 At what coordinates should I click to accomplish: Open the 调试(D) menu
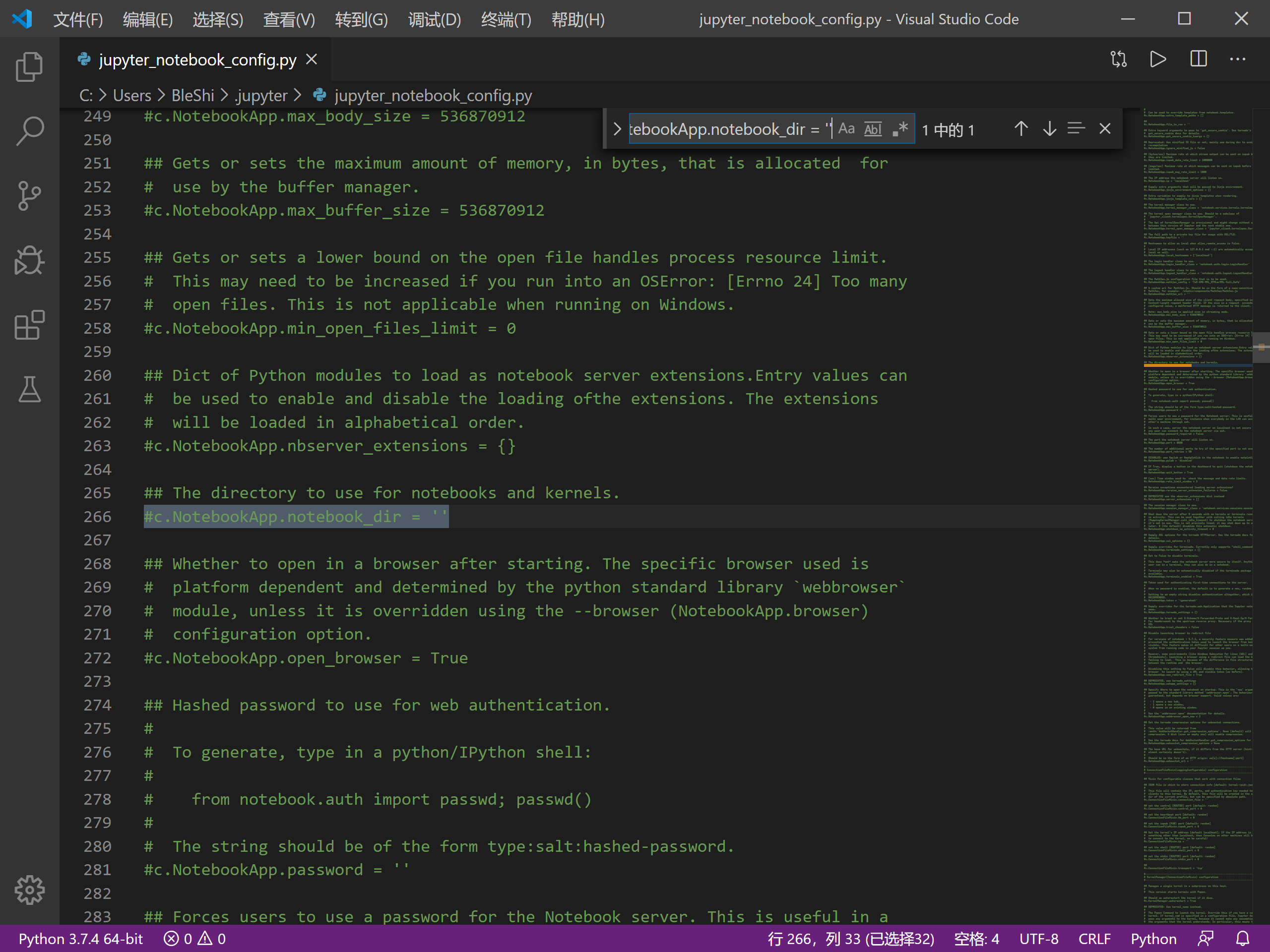pos(434,19)
